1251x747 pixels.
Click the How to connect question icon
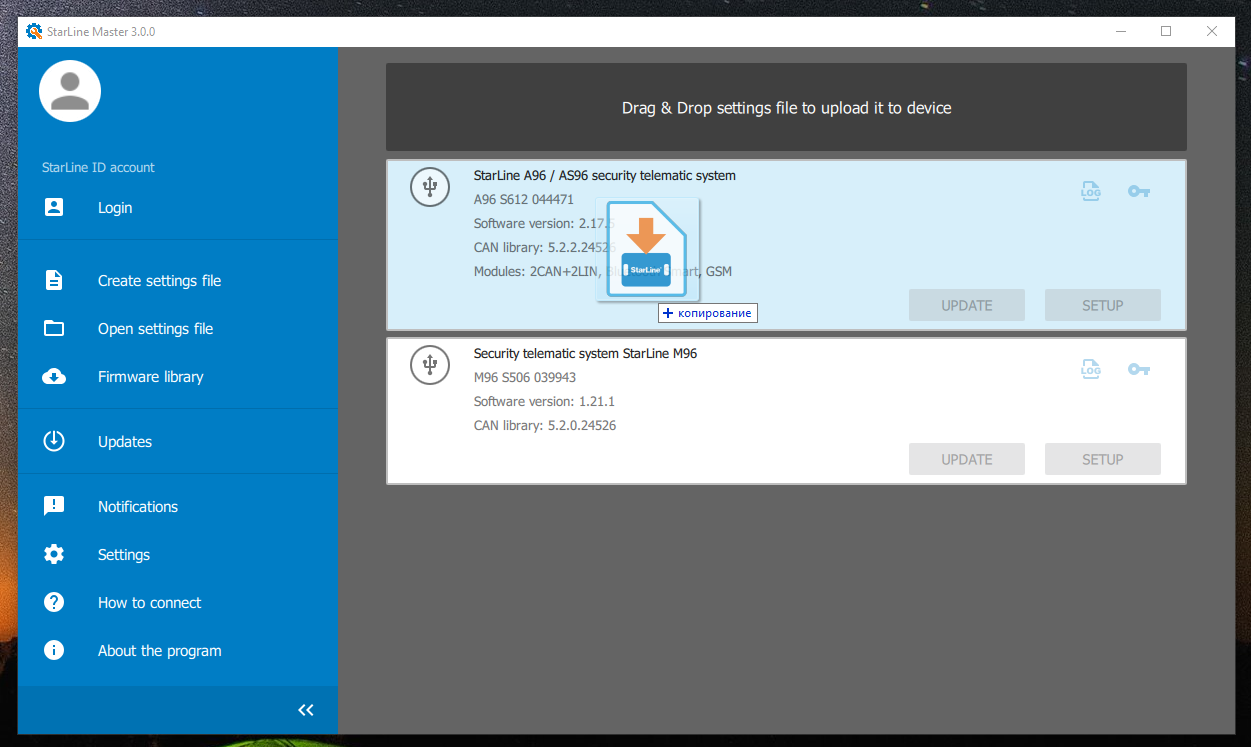tap(54, 603)
